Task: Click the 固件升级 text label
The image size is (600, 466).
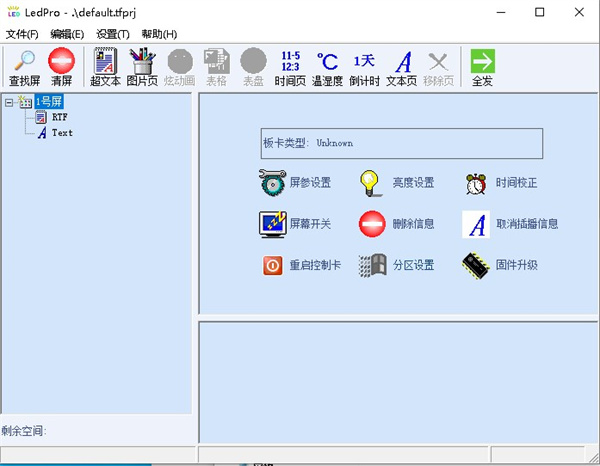Action: [517, 265]
